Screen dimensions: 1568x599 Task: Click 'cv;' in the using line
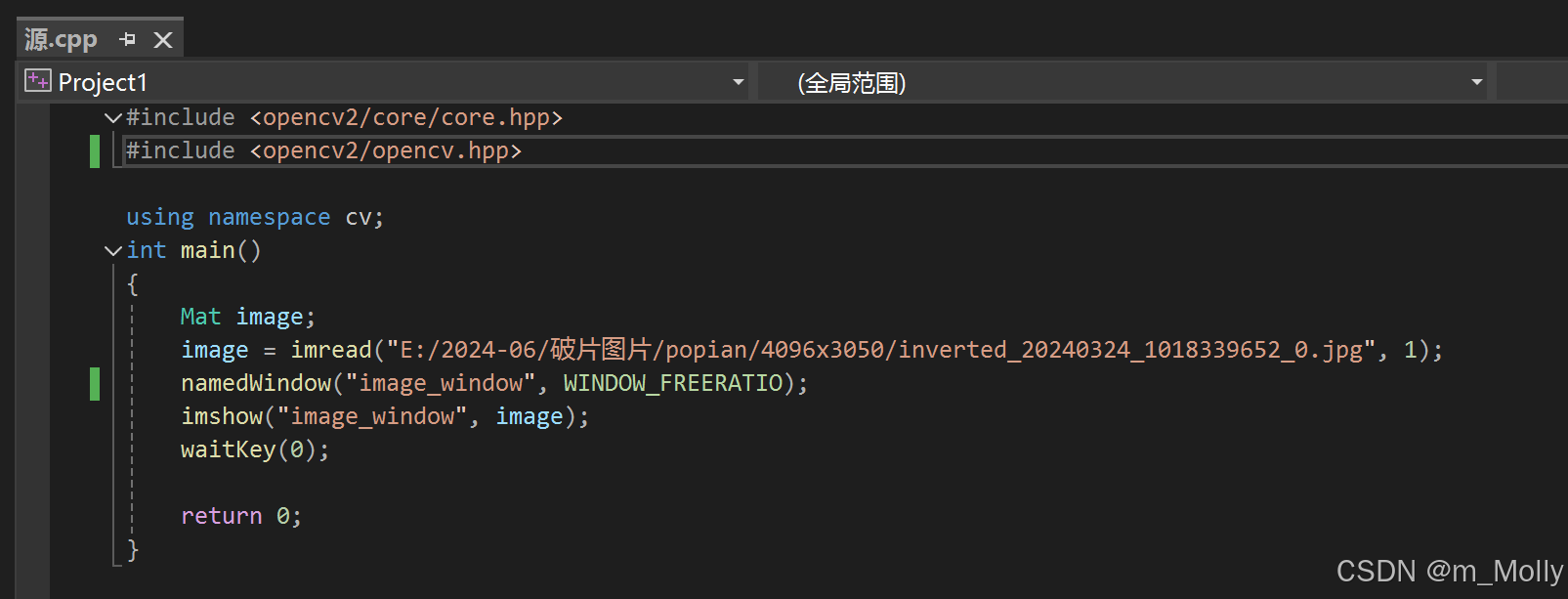364,218
